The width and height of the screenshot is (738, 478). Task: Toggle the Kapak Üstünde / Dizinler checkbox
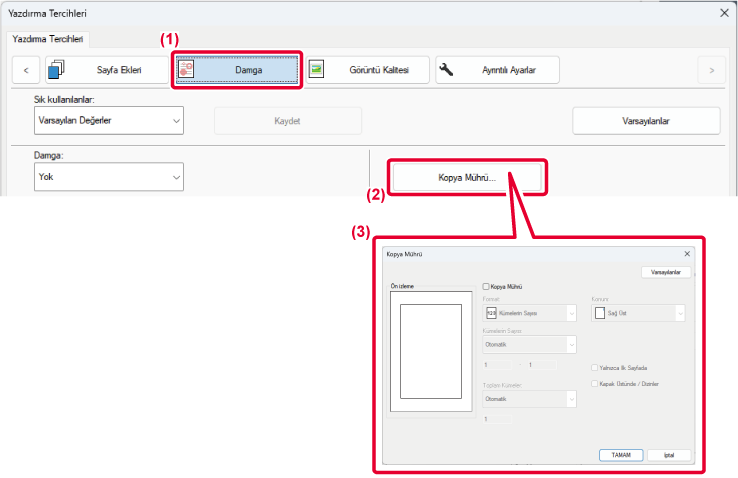tap(595, 383)
